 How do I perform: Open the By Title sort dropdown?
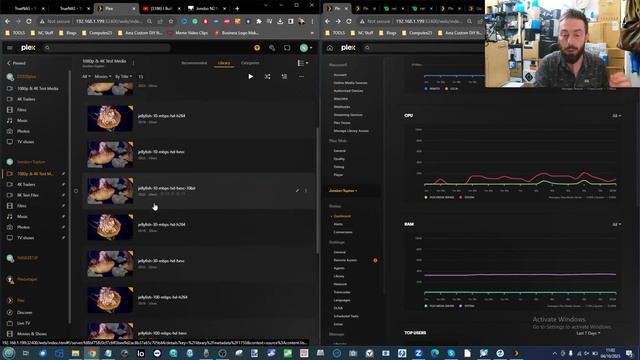tap(123, 76)
